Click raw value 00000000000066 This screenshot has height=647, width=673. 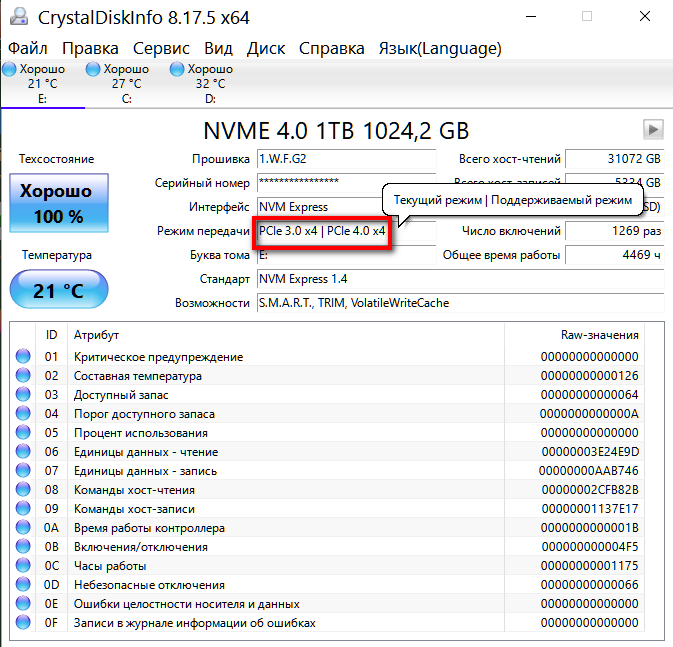pyautogui.click(x=590, y=585)
